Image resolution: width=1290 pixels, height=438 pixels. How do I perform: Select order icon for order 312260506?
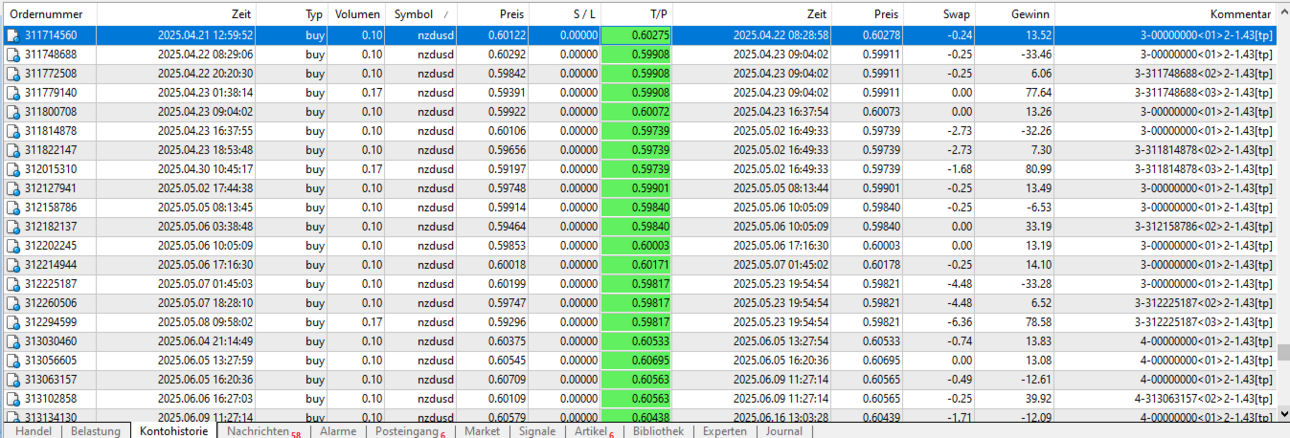[13, 303]
